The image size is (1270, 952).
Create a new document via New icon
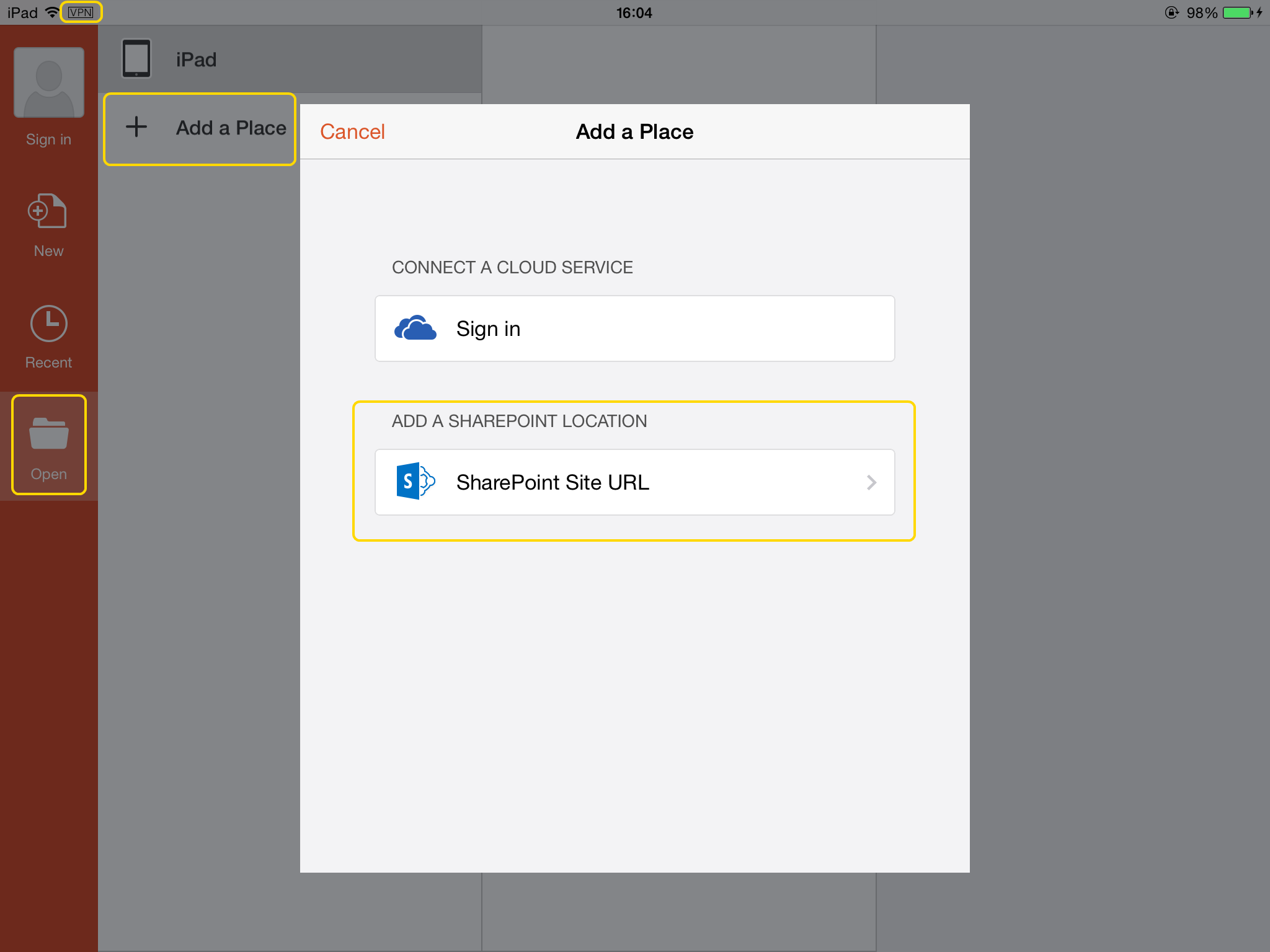48,211
